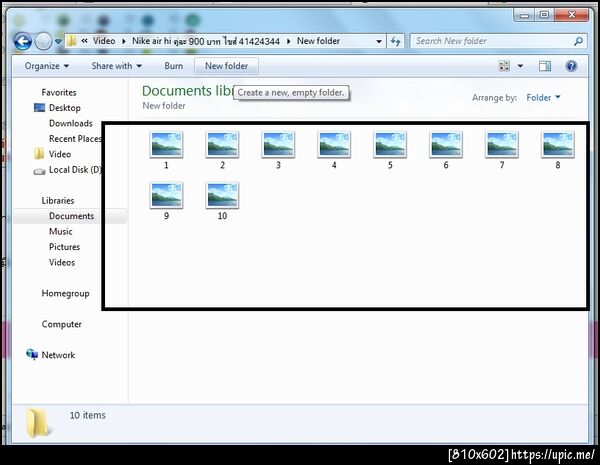
Task: Select New folder breadcrumb segment
Action: click(318, 41)
